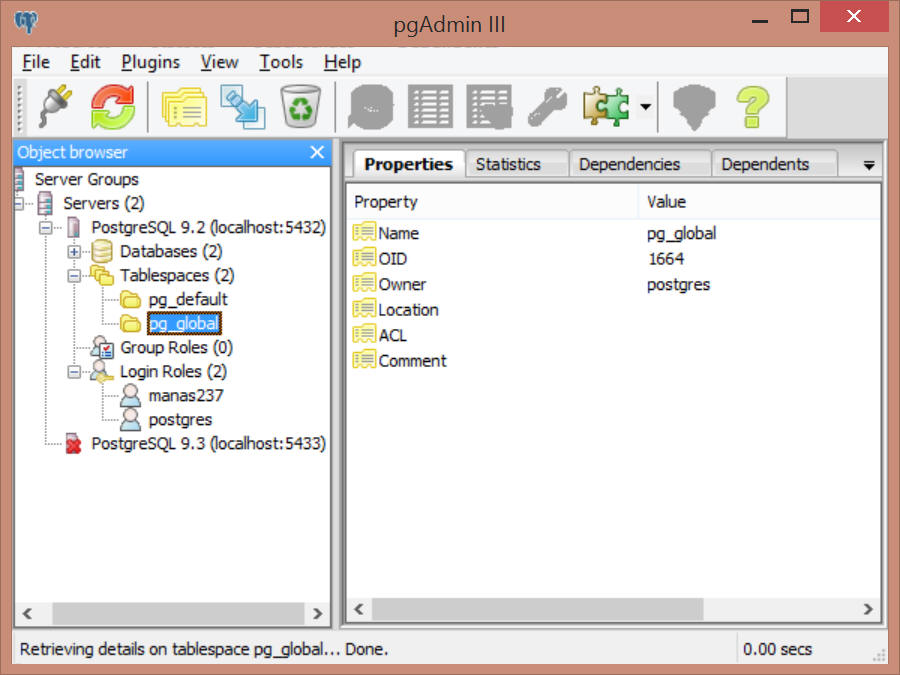The height and width of the screenshot is (675, 900).
Task: Select the pg_default tablespace
Action: (x=188, y=300)
